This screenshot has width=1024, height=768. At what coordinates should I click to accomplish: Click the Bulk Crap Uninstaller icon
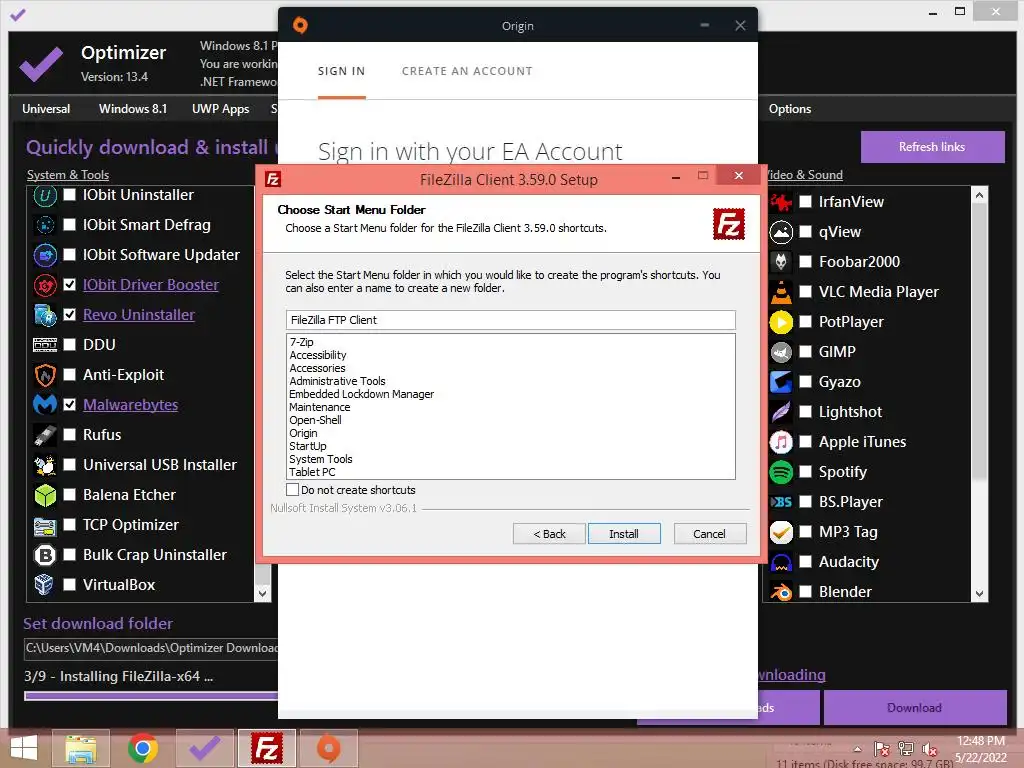click(x=45, y=555)
